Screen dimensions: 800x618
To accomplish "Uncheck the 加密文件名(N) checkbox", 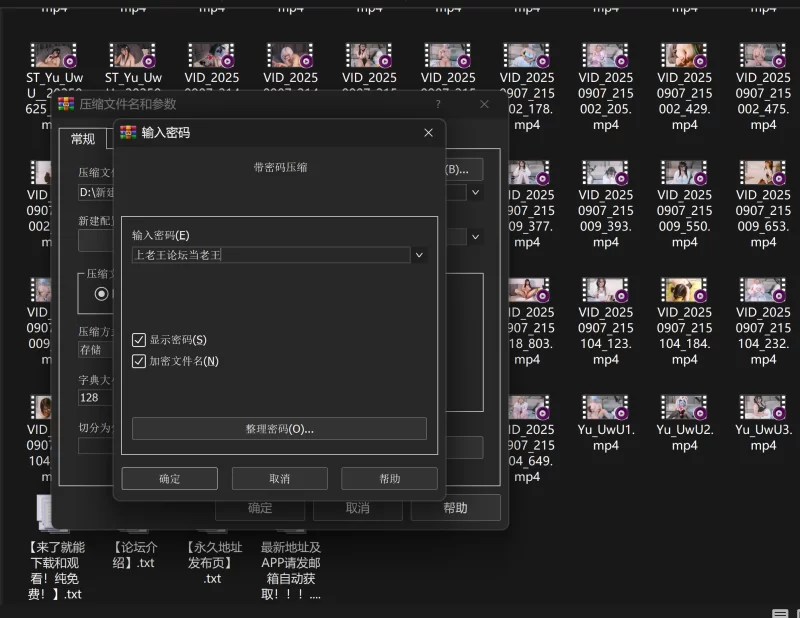I will [x=139, y=361].
